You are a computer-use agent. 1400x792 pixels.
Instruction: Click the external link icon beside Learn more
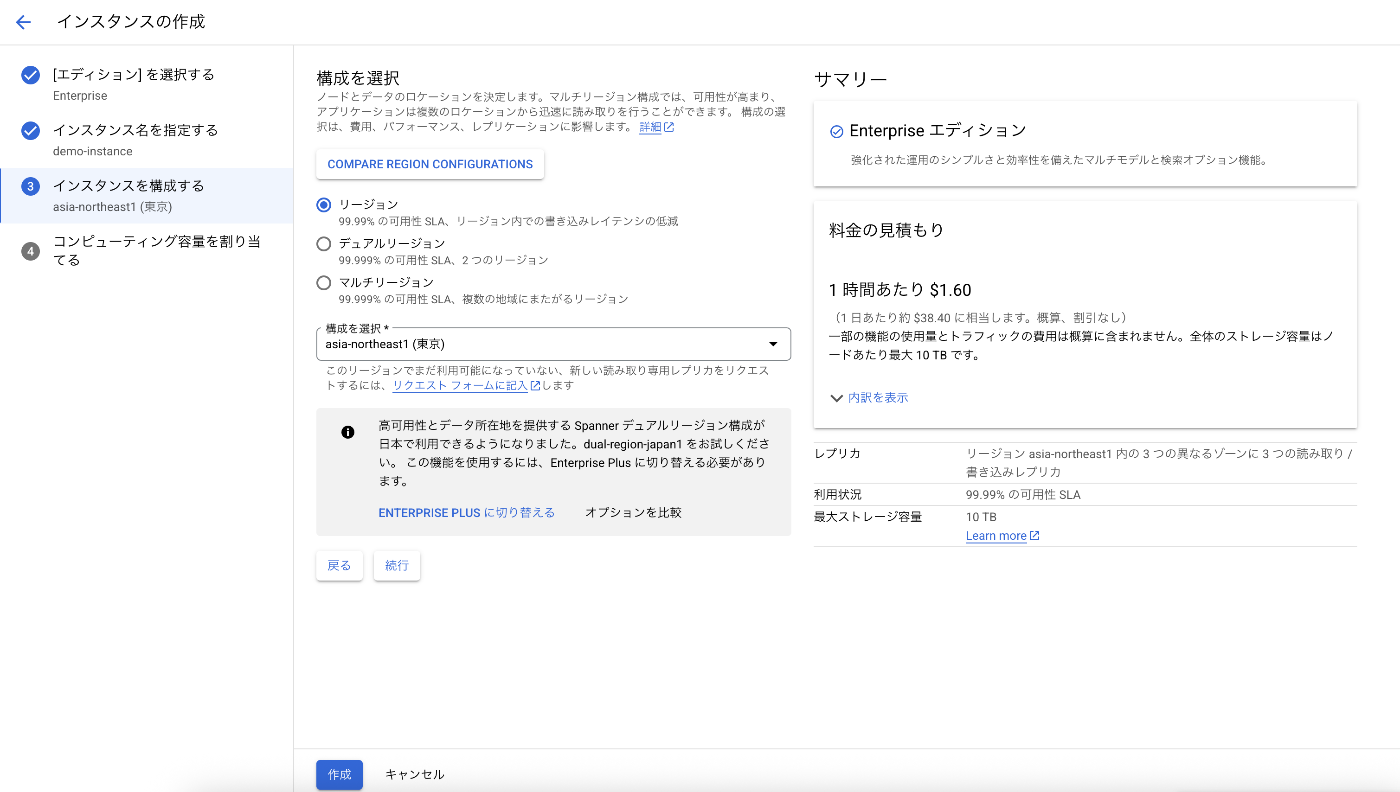[1035, 536]
